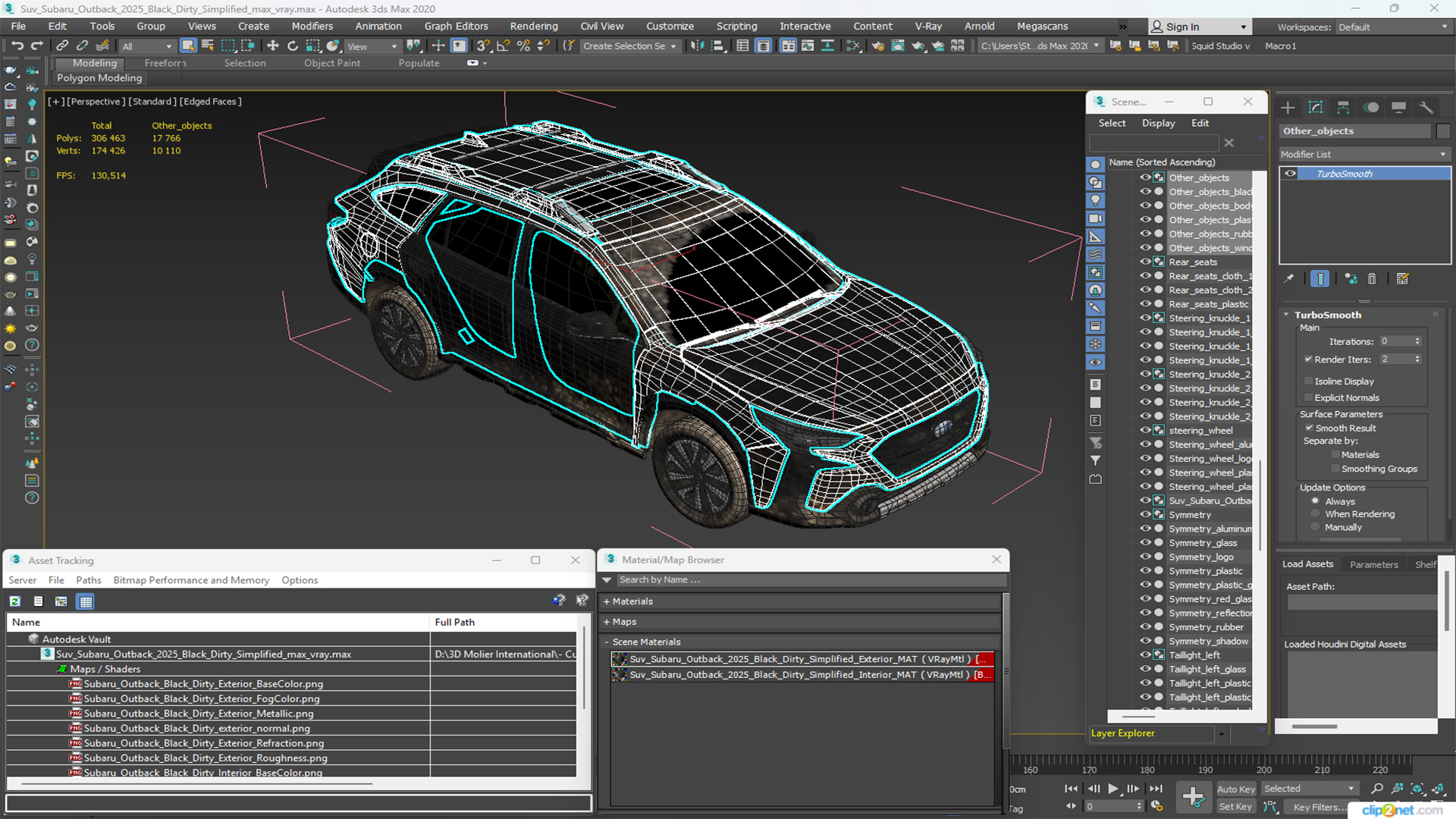Select the Link tool icon
The width and height of the screenshot is (1456, 819).
click(x=63, y=45)
